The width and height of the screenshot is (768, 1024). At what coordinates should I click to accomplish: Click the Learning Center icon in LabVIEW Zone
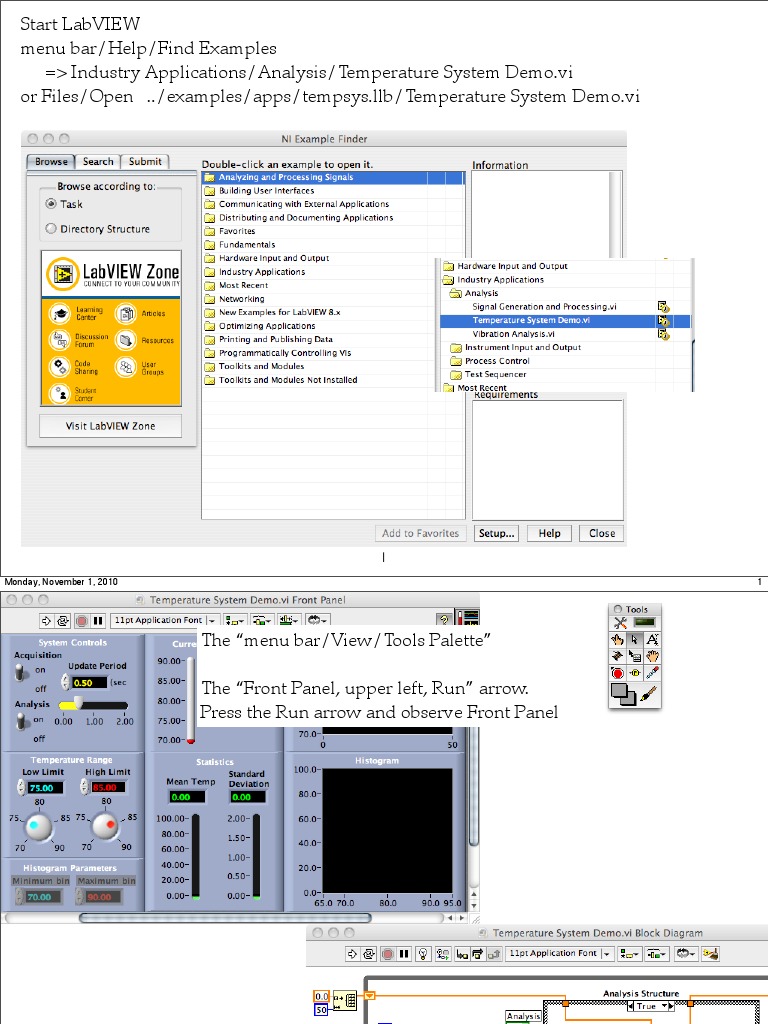(x=60, y=313)
